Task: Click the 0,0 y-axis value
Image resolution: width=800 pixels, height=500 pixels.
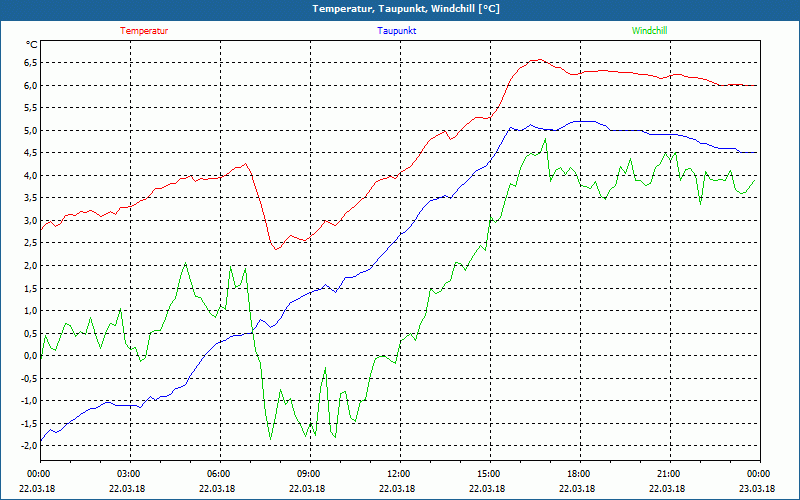Action: [x=31, y=356]
